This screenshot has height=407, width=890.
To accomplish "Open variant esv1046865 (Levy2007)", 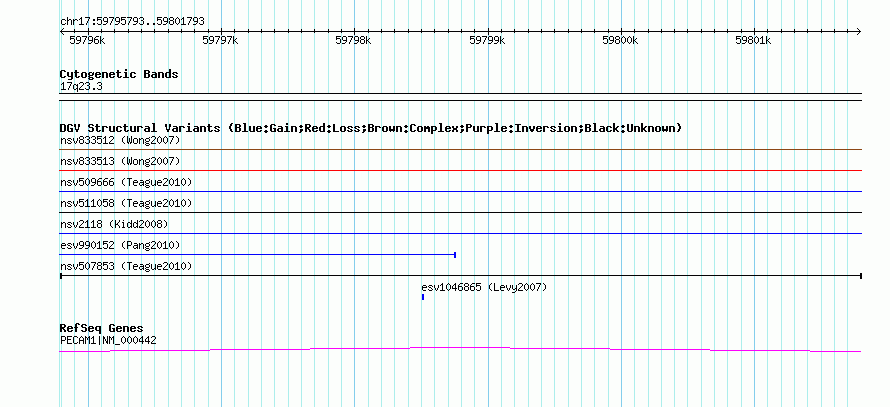I will [484, 288].
